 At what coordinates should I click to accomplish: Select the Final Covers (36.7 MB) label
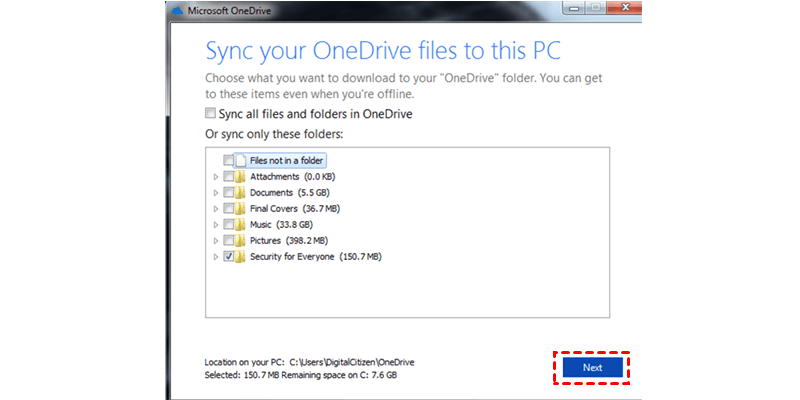click(x=295, y=209)
